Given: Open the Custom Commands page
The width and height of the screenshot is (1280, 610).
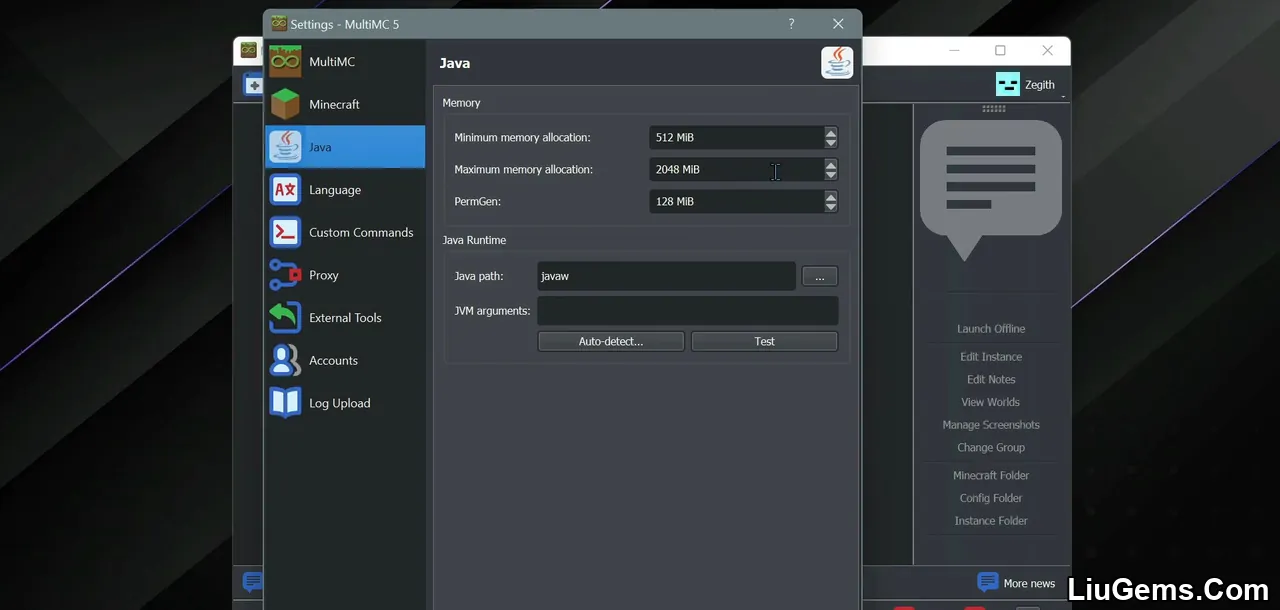Looking at the screenshot, I should click(345, 233).
